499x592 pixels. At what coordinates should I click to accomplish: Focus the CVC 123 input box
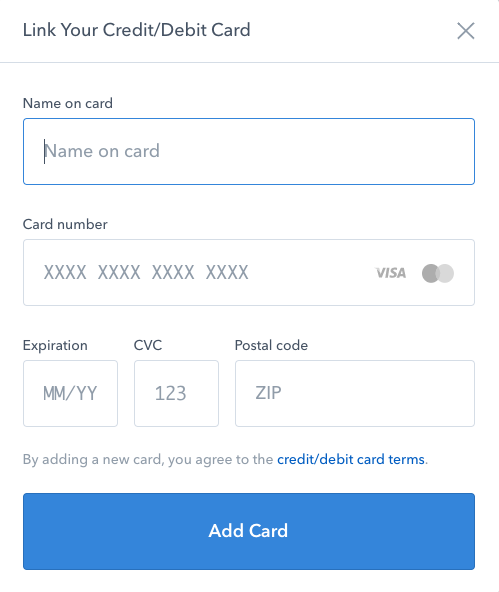(x=176, y=393)
